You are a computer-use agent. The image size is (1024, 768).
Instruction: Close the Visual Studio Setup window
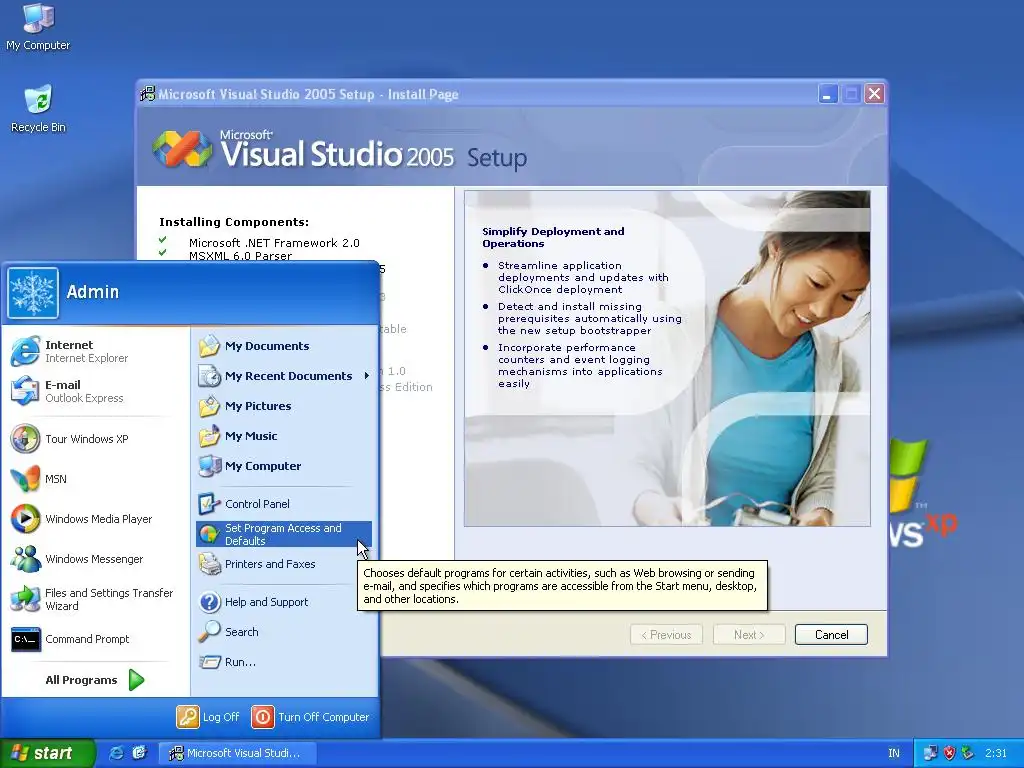(x=874, y=94)
